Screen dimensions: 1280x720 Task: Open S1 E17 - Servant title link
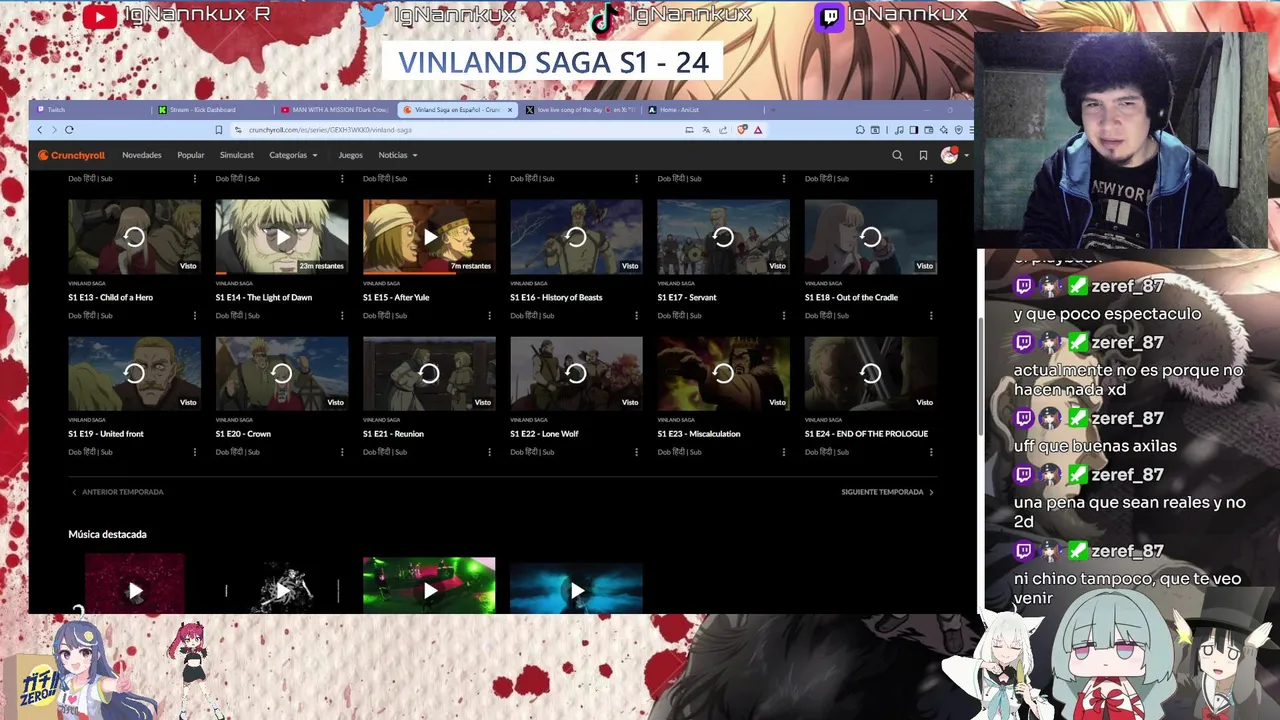687,297
